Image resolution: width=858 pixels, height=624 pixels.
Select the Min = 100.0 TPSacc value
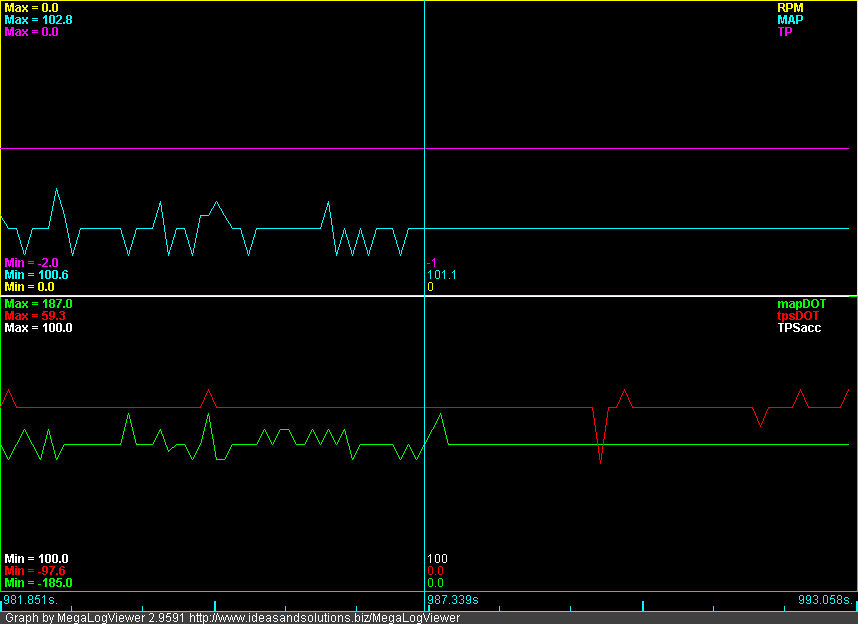[37, 559]
